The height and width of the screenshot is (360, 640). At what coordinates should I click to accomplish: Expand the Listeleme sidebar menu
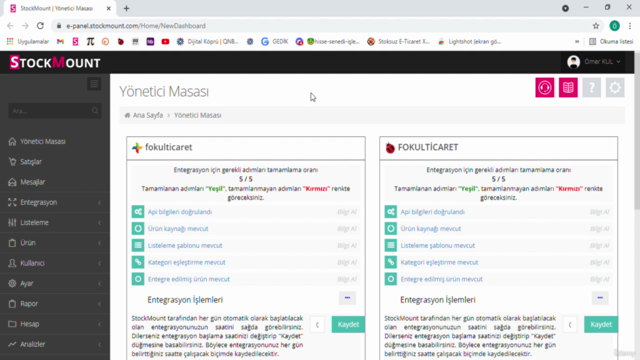pos(55,222)
